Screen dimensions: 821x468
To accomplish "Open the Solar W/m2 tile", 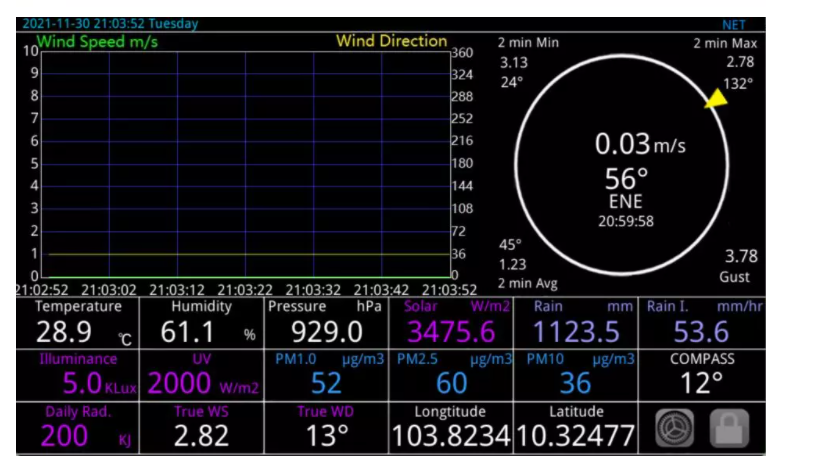I will tap(451, 322).
